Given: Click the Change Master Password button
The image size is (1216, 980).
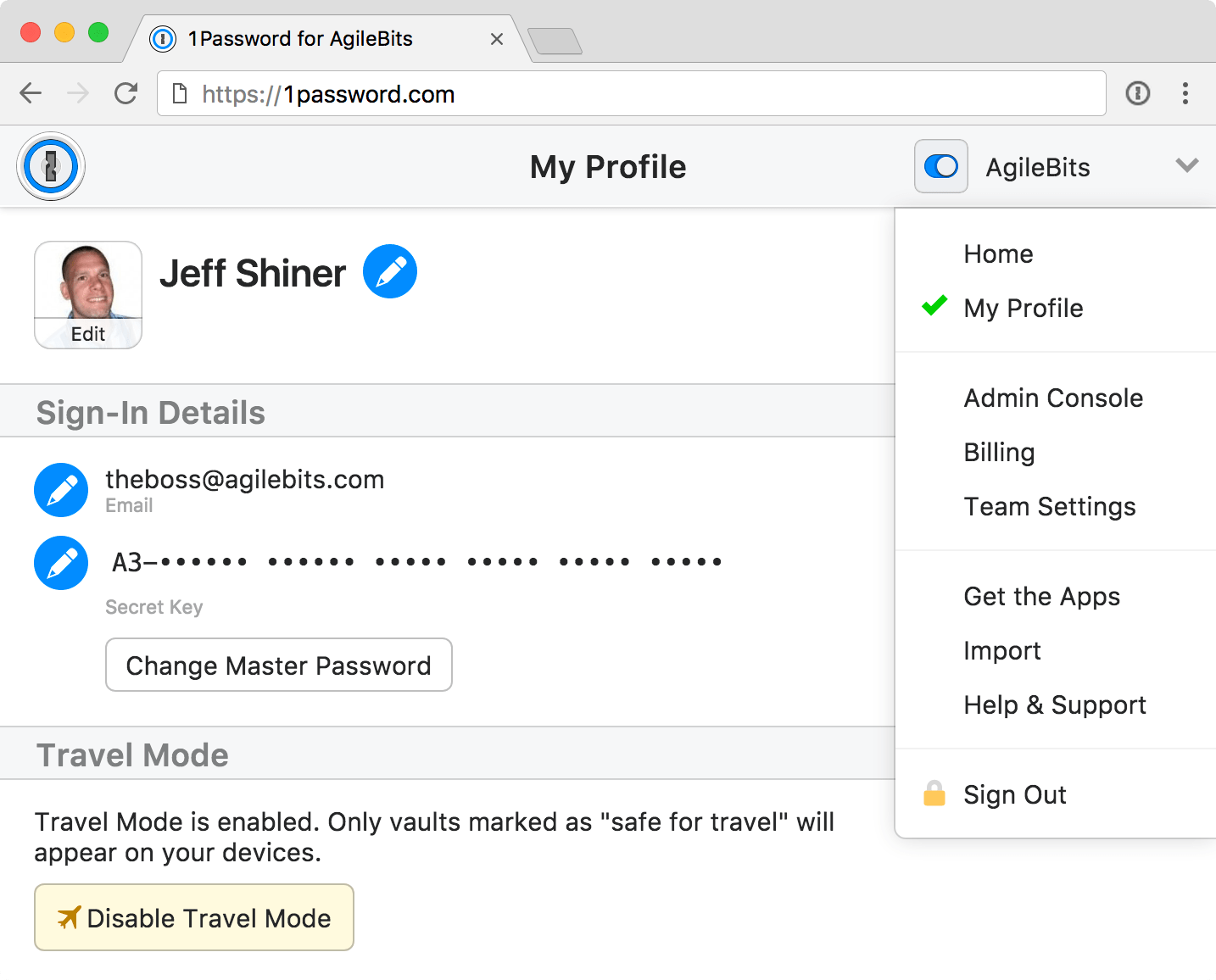Looking at the screenshot, I should click(x=279, y=665).
